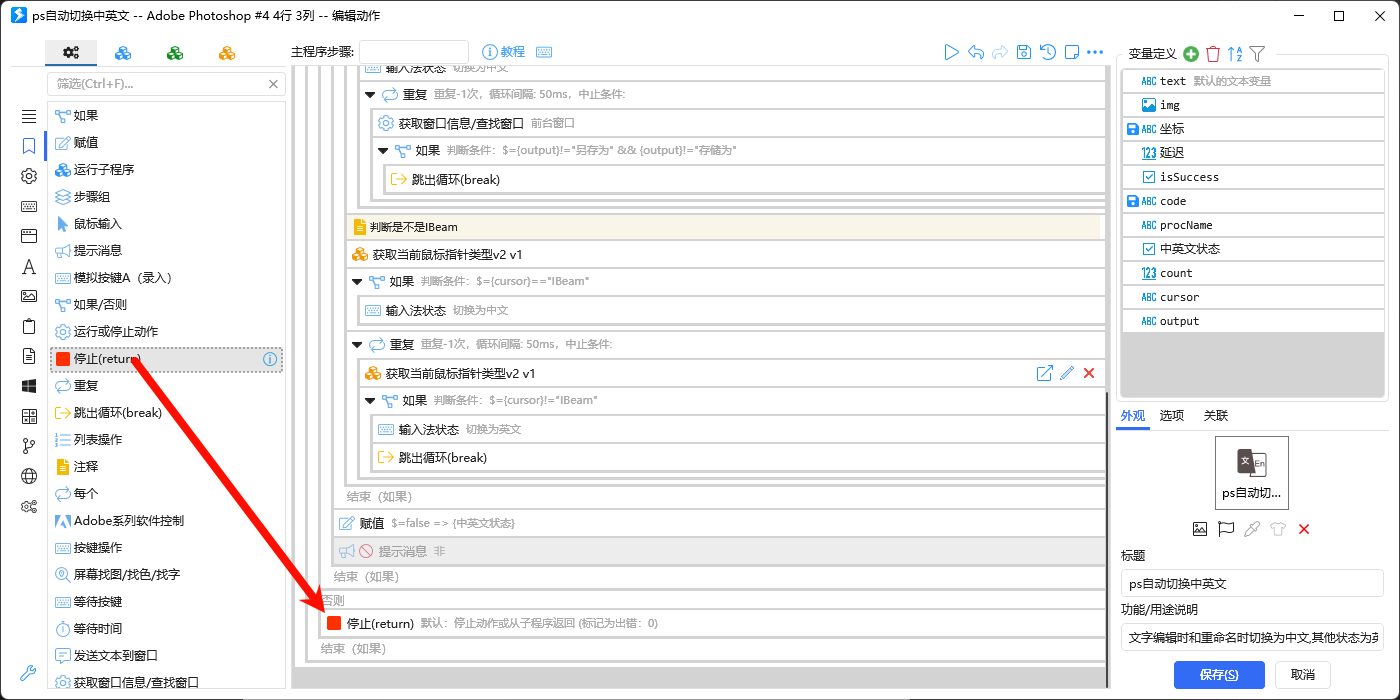Select the 屏幕找图/找色/找字 module
This screenshot has width=1400, height=700.
[166, 575]
